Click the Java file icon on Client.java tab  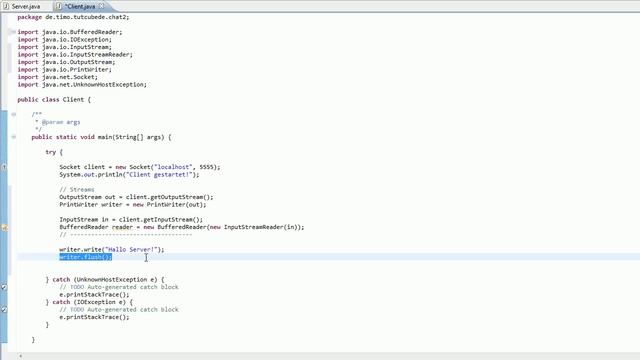[x=59, y=7]
